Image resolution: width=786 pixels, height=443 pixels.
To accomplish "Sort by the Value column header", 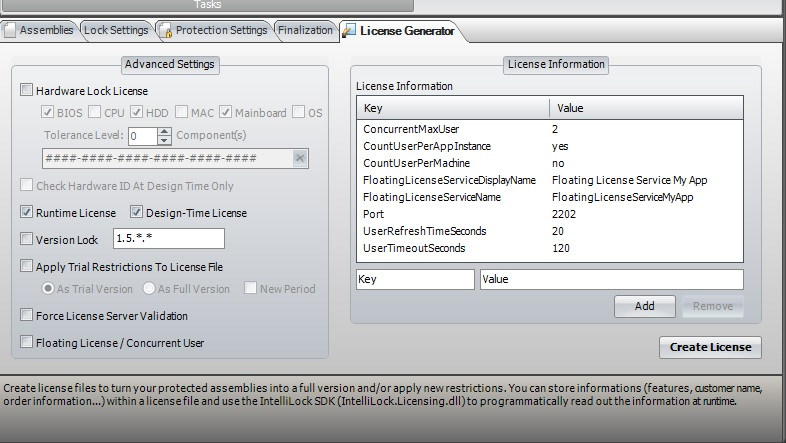I will coord(645,107).
